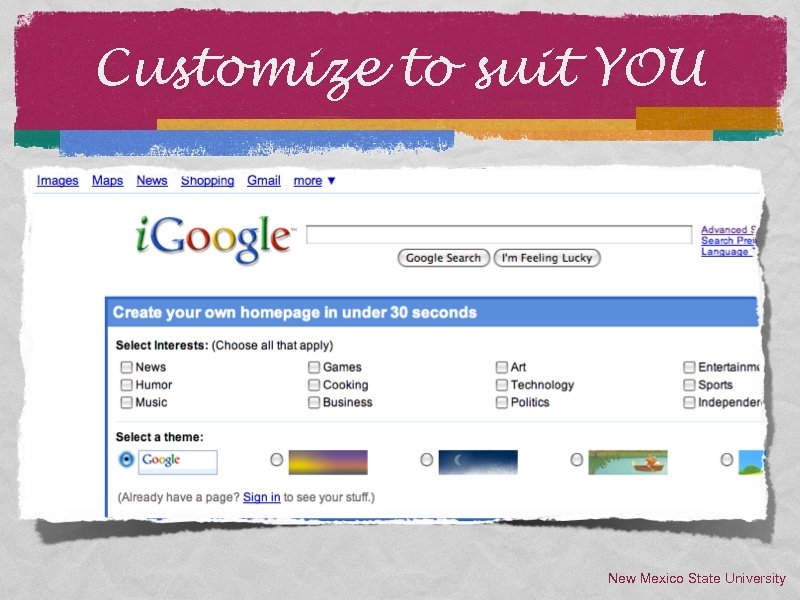
Task: Click the Google Search button
Action: [x=443, y=258]
